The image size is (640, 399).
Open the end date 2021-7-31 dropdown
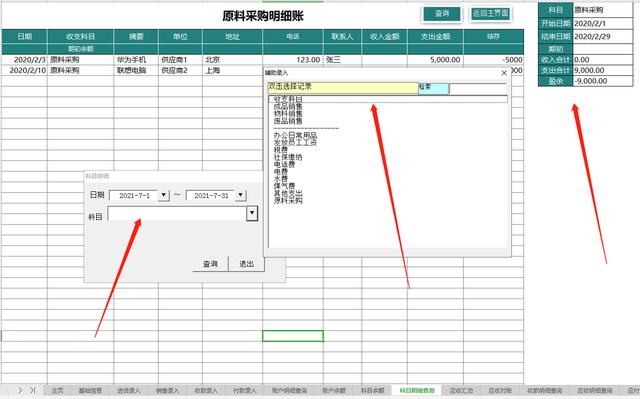(x=241, y=195)
